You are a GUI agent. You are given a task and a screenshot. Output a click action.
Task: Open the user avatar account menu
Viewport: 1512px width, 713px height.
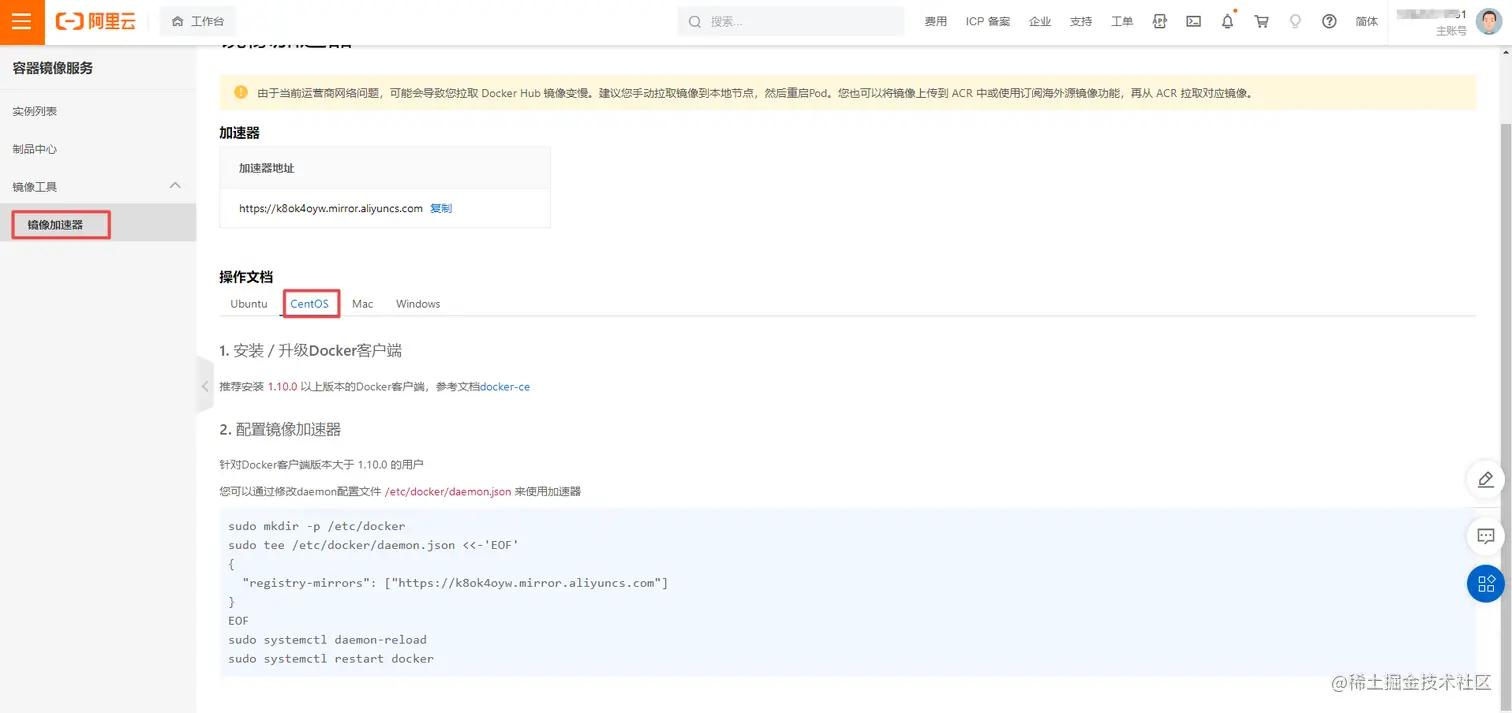(1488, 21)
